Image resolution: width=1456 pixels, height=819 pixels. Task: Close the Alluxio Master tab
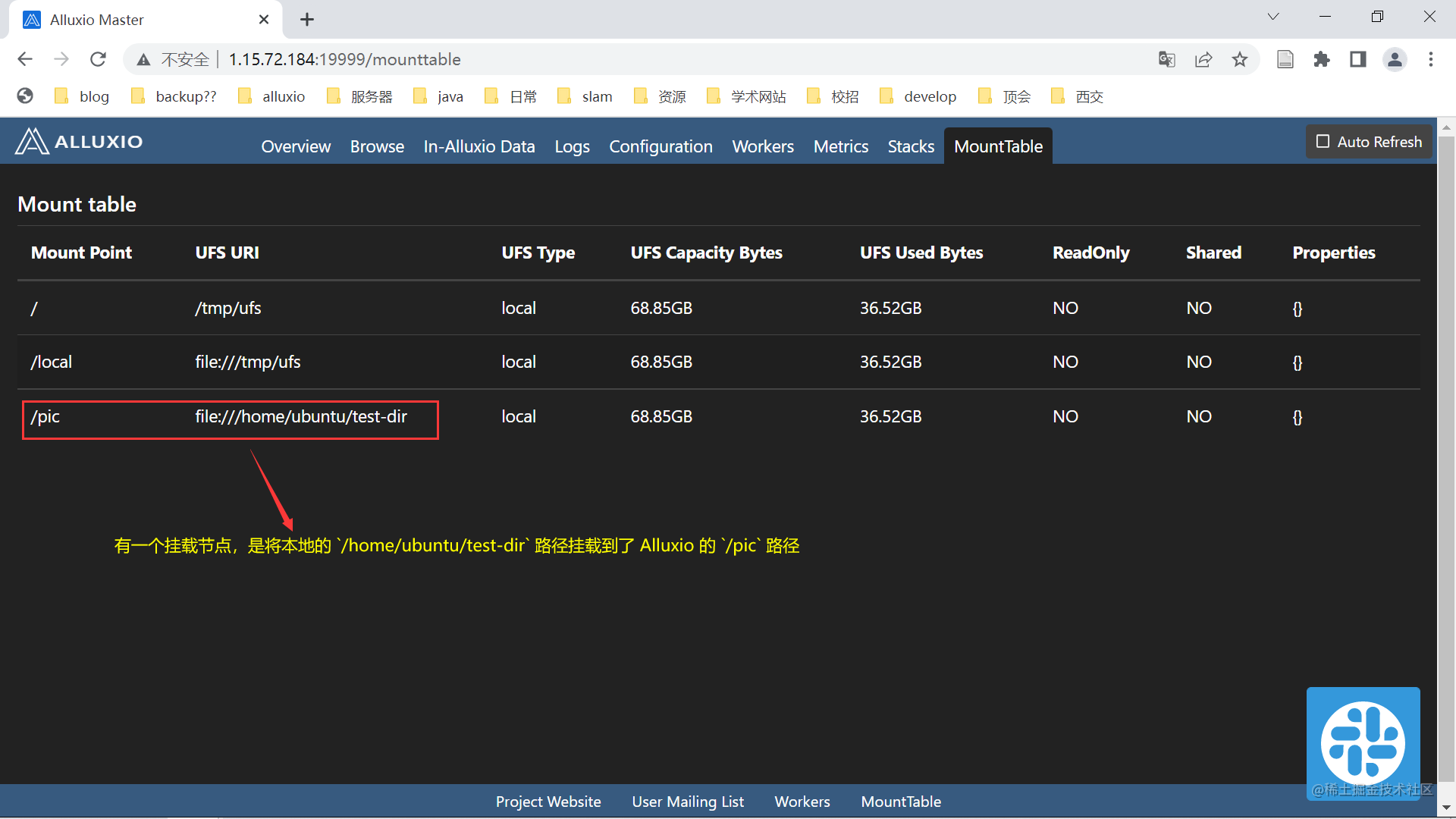[264, 20]
